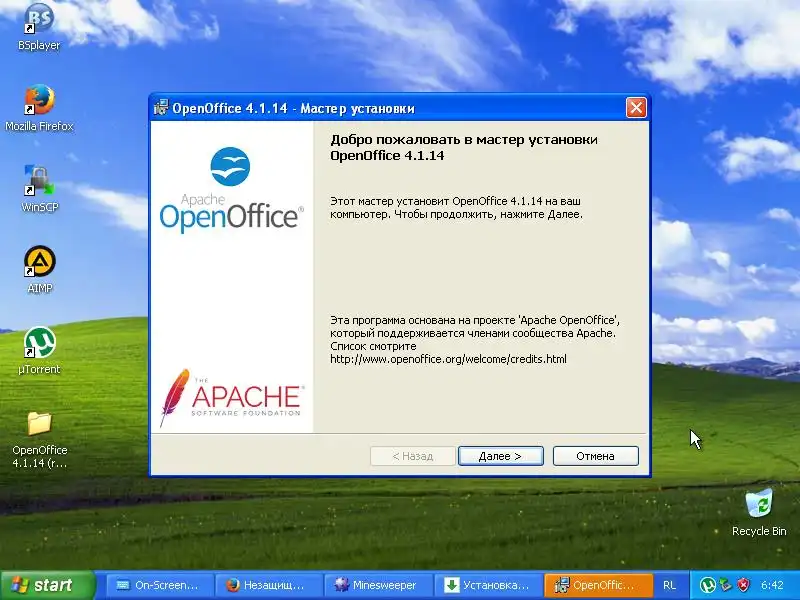This screenshot has height=600, width=800.
Task: Switch to the On-Screen keyboard taskbar item
Action: pyautogui.click(x=159, y=585)
